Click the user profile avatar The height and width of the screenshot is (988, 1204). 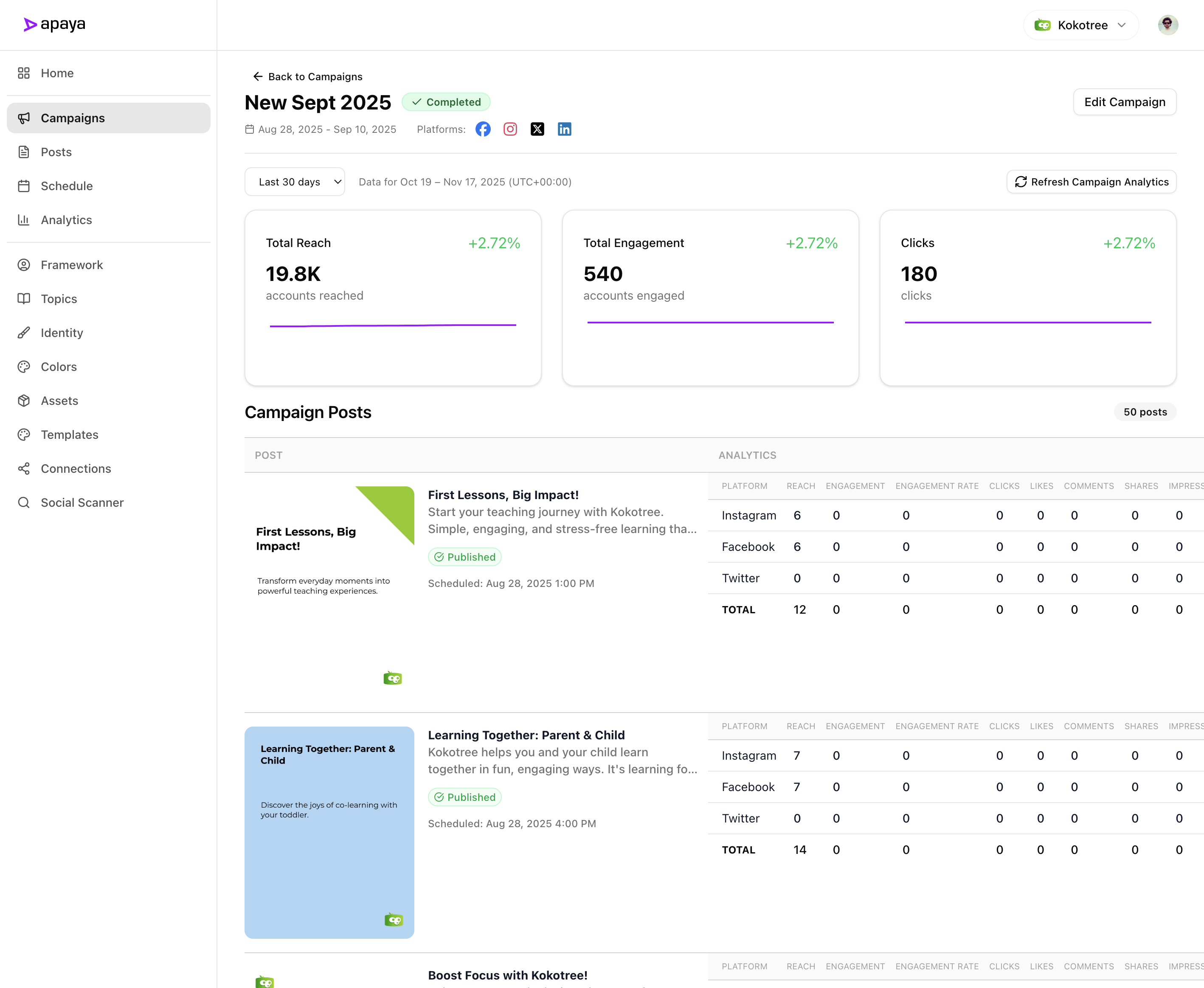[1168, 25]
